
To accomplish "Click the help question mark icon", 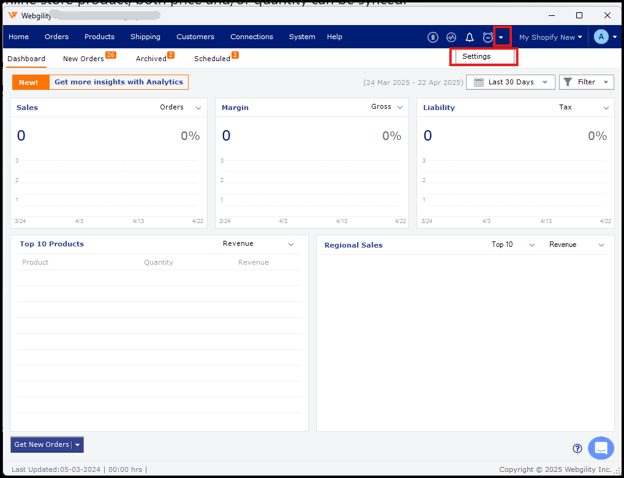I will point(577,449).
